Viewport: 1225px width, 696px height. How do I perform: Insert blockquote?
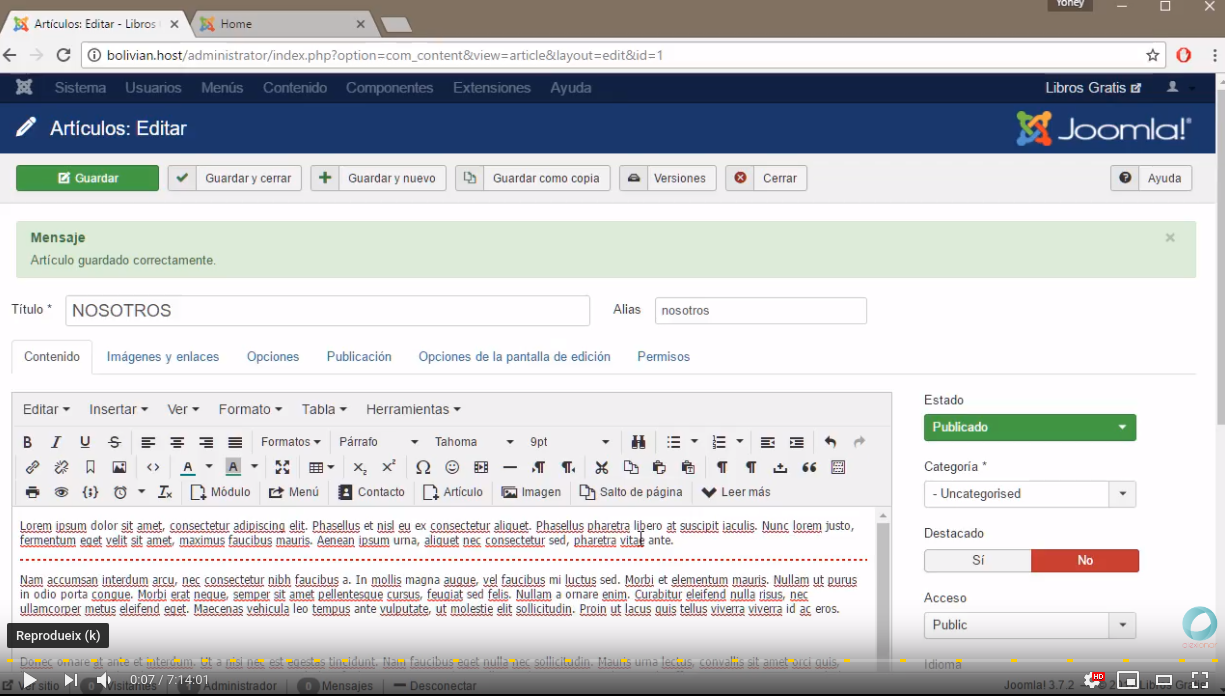pos(809,467)
